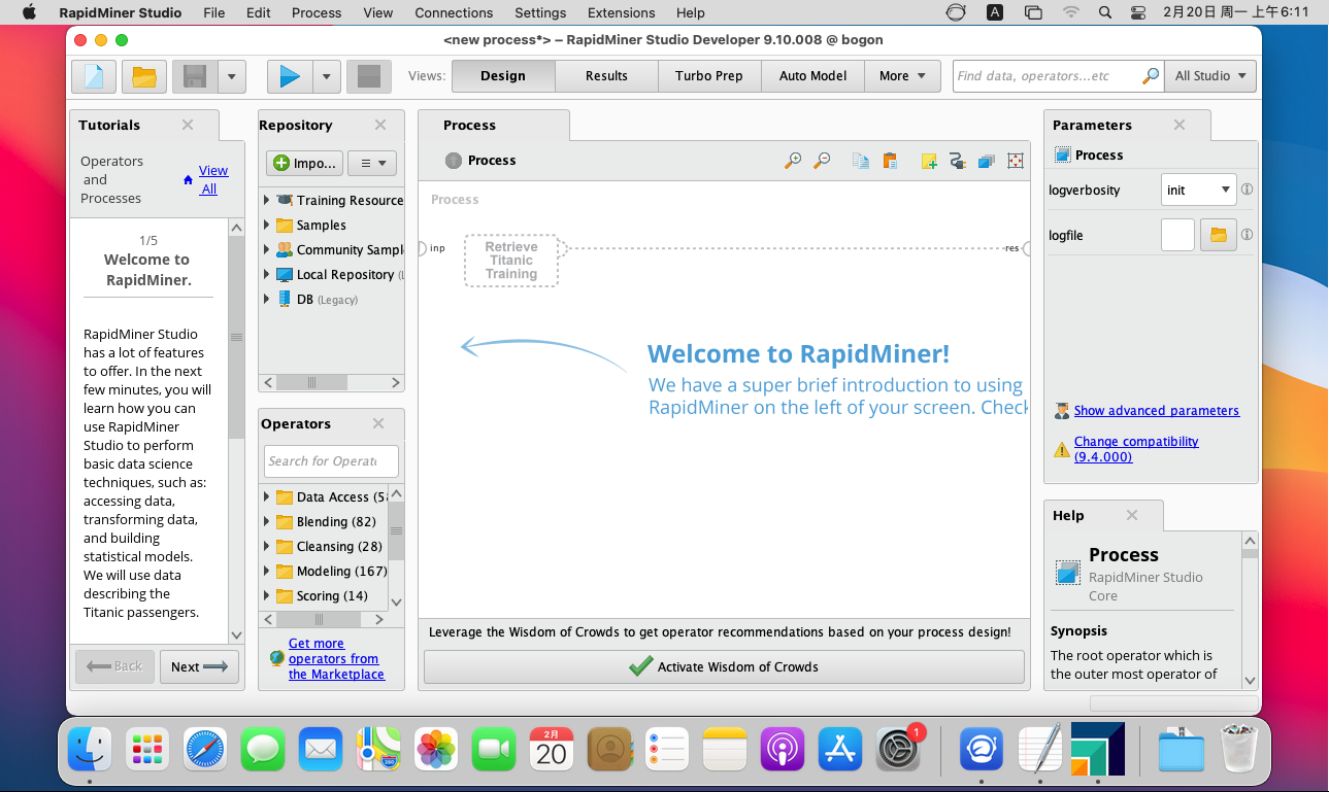The height and width of the screenshot is (792, 1329).
Task: Select the Scoring (14) operators folder
Action: tap(332, 596)
